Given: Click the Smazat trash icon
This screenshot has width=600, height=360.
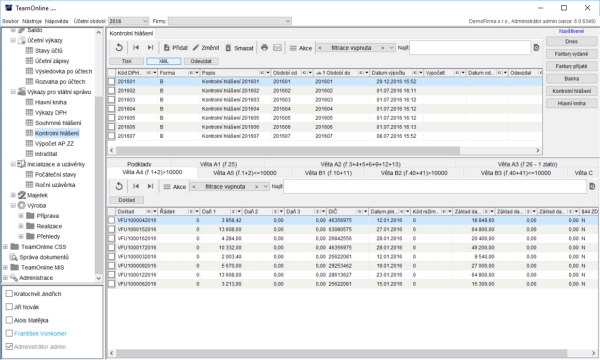Looking at the screenshot, I should [x=228, y=48].
